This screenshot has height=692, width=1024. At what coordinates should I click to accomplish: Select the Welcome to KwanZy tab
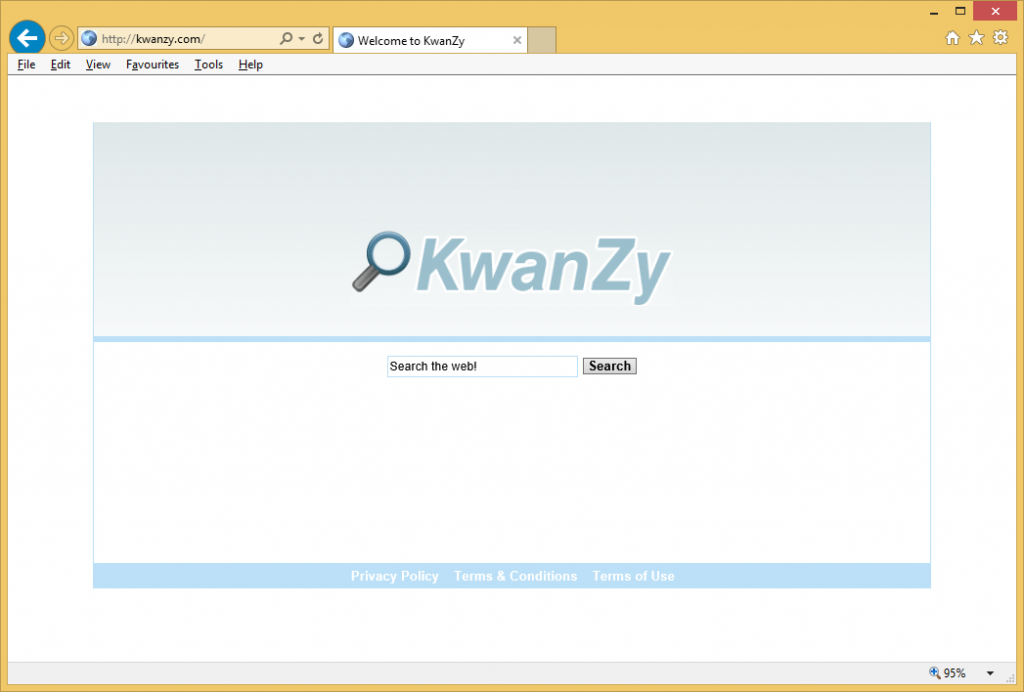click(420, 41)
